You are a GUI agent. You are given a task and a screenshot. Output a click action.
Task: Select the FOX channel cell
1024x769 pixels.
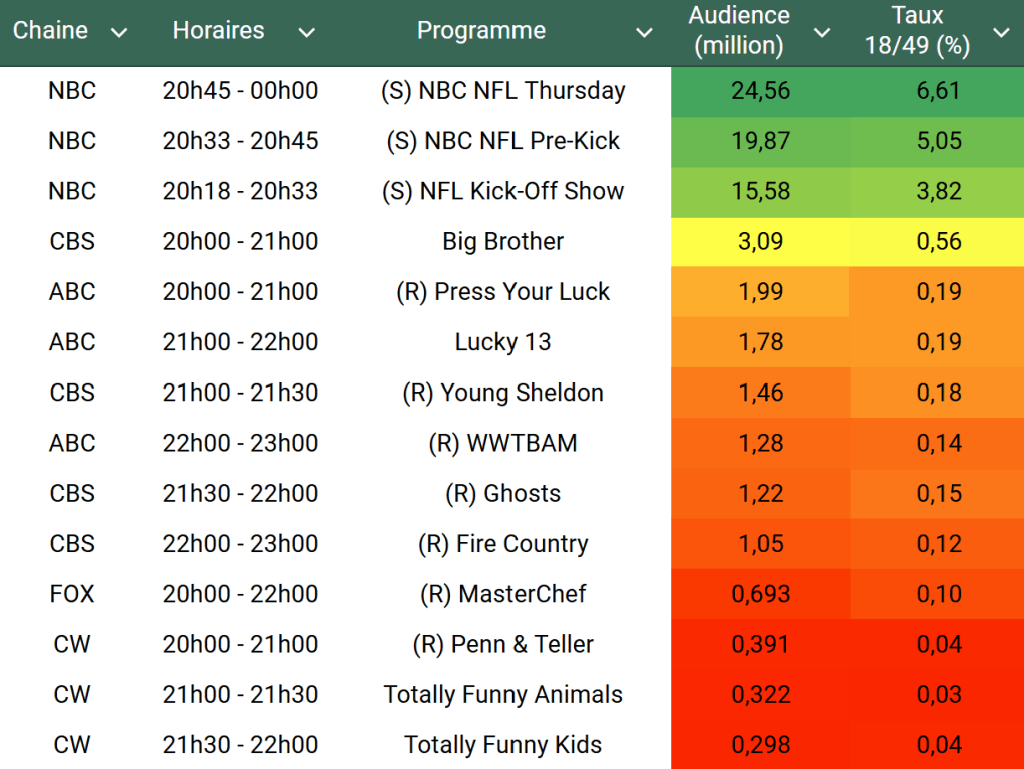click(x=72, y=594)
